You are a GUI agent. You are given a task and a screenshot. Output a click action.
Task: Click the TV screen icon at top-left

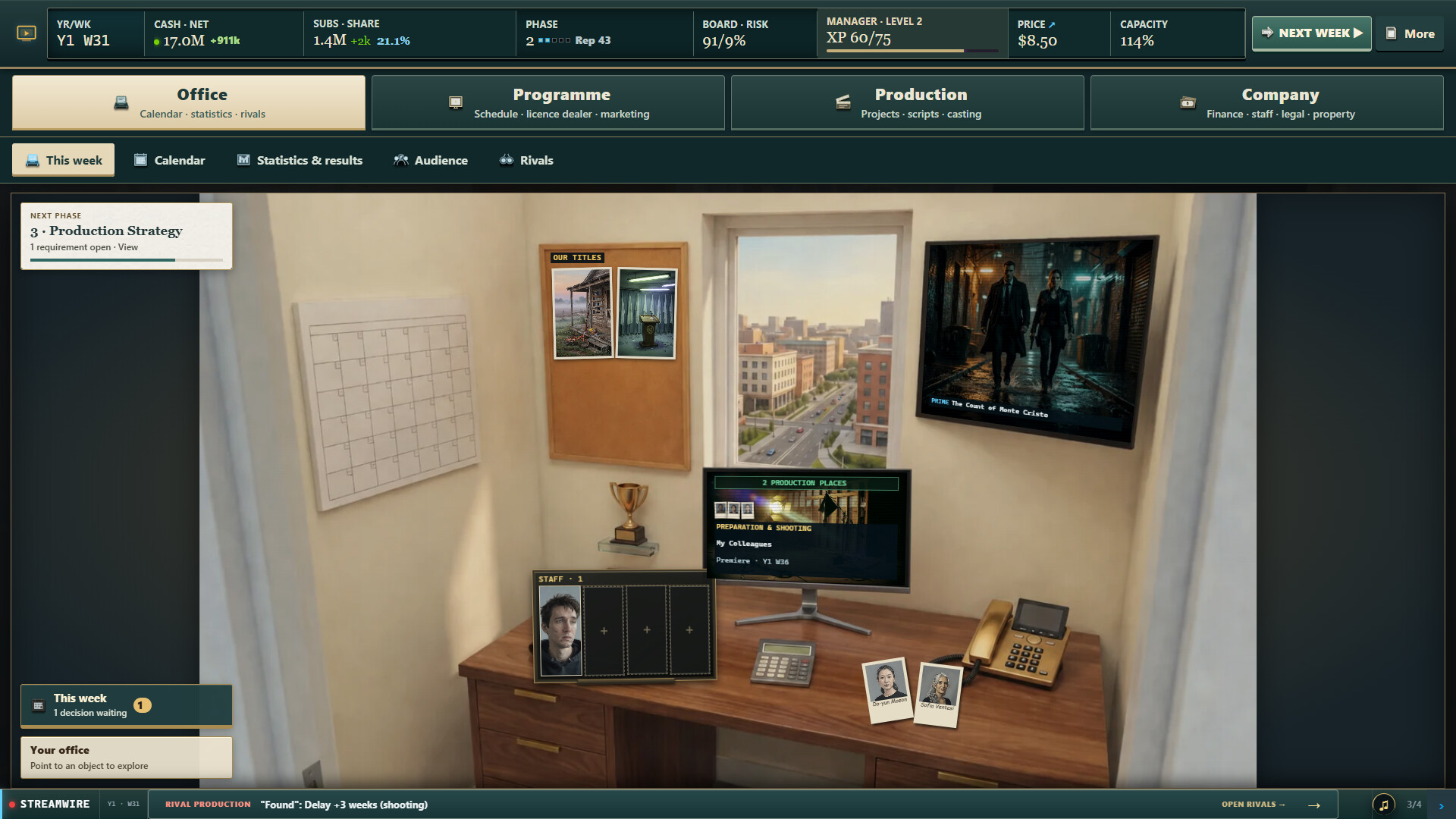point(27,33)
